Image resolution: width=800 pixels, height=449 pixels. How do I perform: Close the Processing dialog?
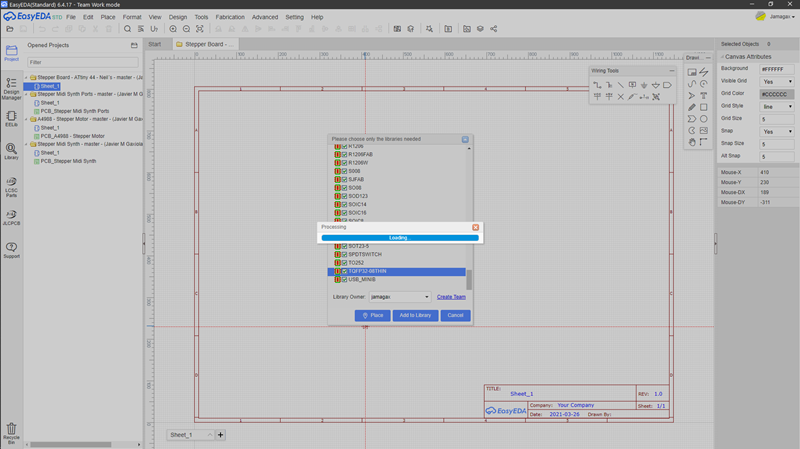click(476, 227)
